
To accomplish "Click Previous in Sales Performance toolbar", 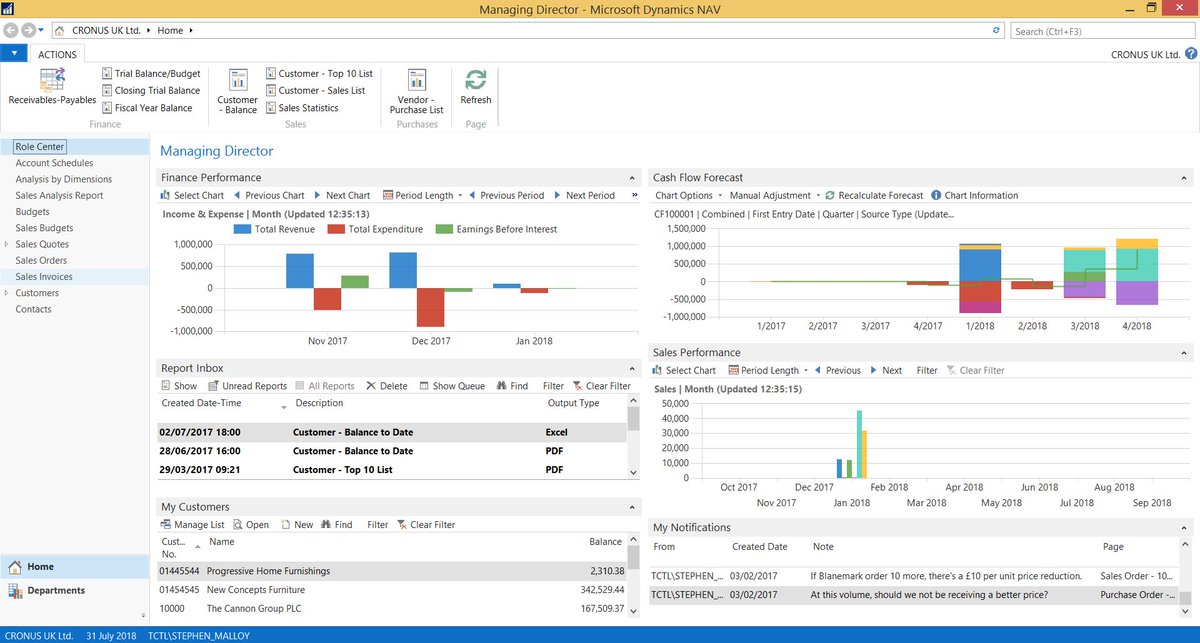I will pyautogui.click(x=837, y=370).
